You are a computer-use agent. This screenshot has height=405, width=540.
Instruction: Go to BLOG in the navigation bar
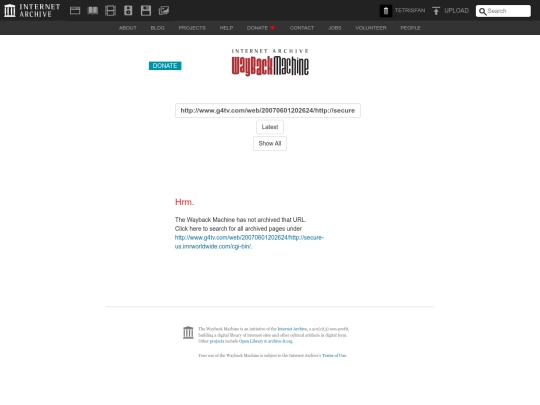click(157, 28)
